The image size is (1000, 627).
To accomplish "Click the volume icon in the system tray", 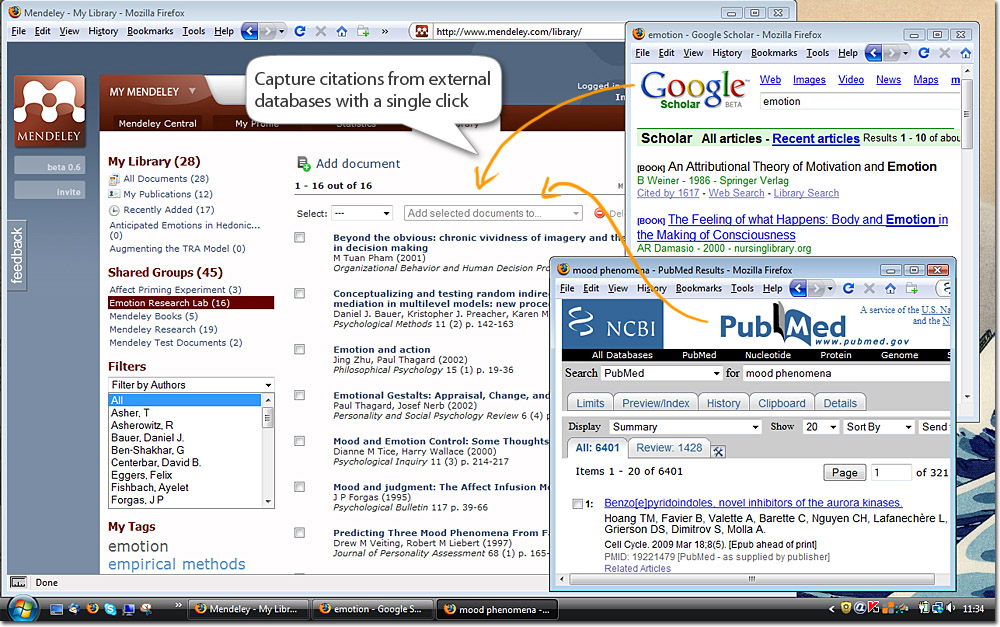I will click(x=950, y=609).
